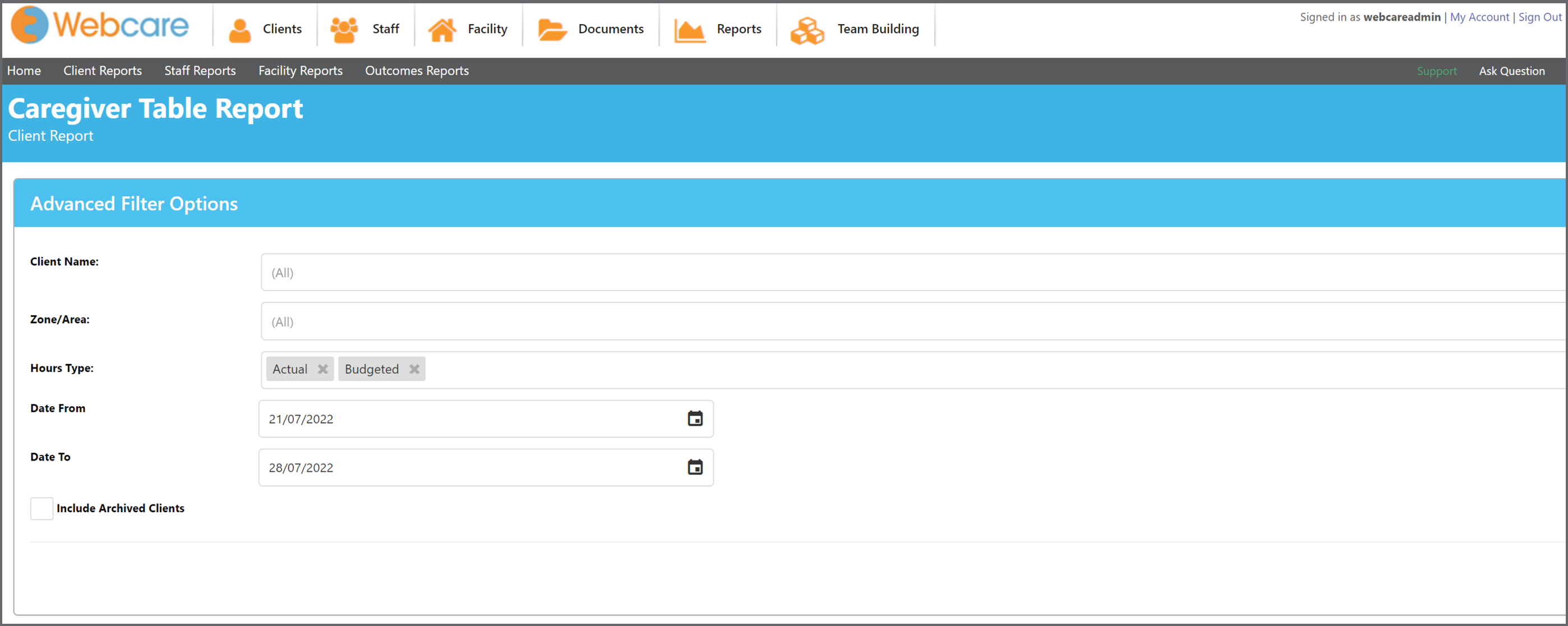Image resolution: width=1568 pixels, height=626 pixels.
Task: Click the Facility house icon
Action: 442,30
